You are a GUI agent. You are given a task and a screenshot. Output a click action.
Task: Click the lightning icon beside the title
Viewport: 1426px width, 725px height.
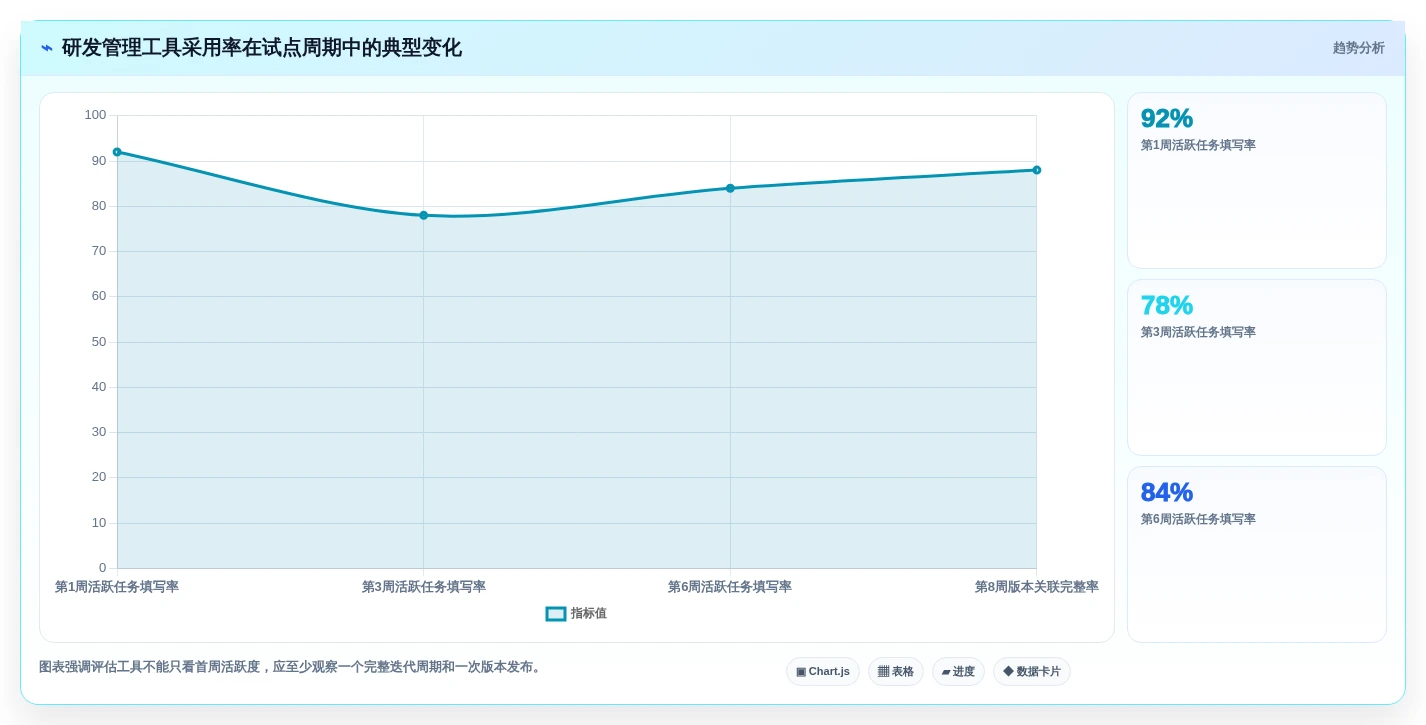[x=47, y=48]
